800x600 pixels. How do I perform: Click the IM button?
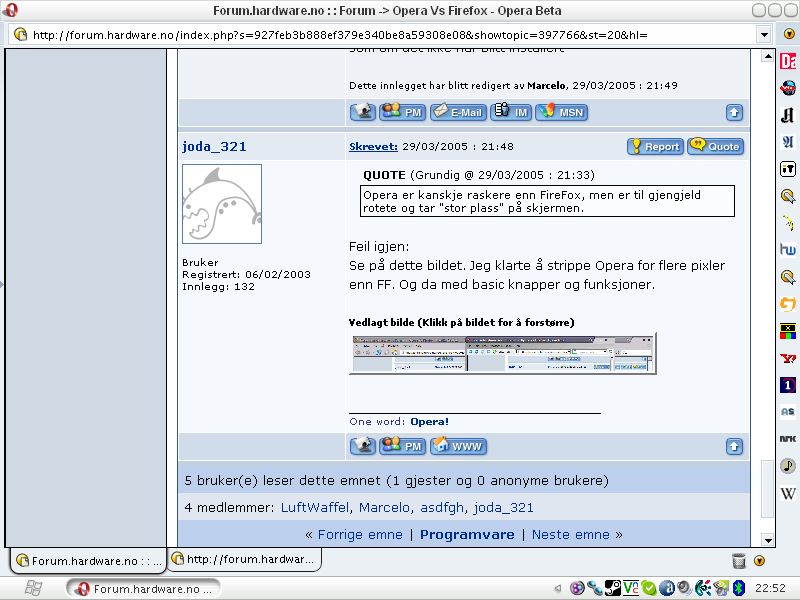tap(511, 112)
